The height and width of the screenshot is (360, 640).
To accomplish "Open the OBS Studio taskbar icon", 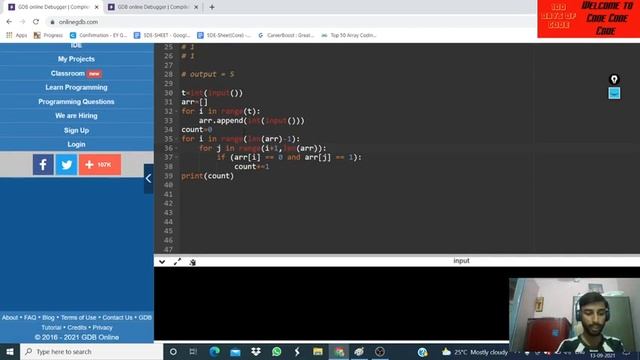I will tap(380, 351).
